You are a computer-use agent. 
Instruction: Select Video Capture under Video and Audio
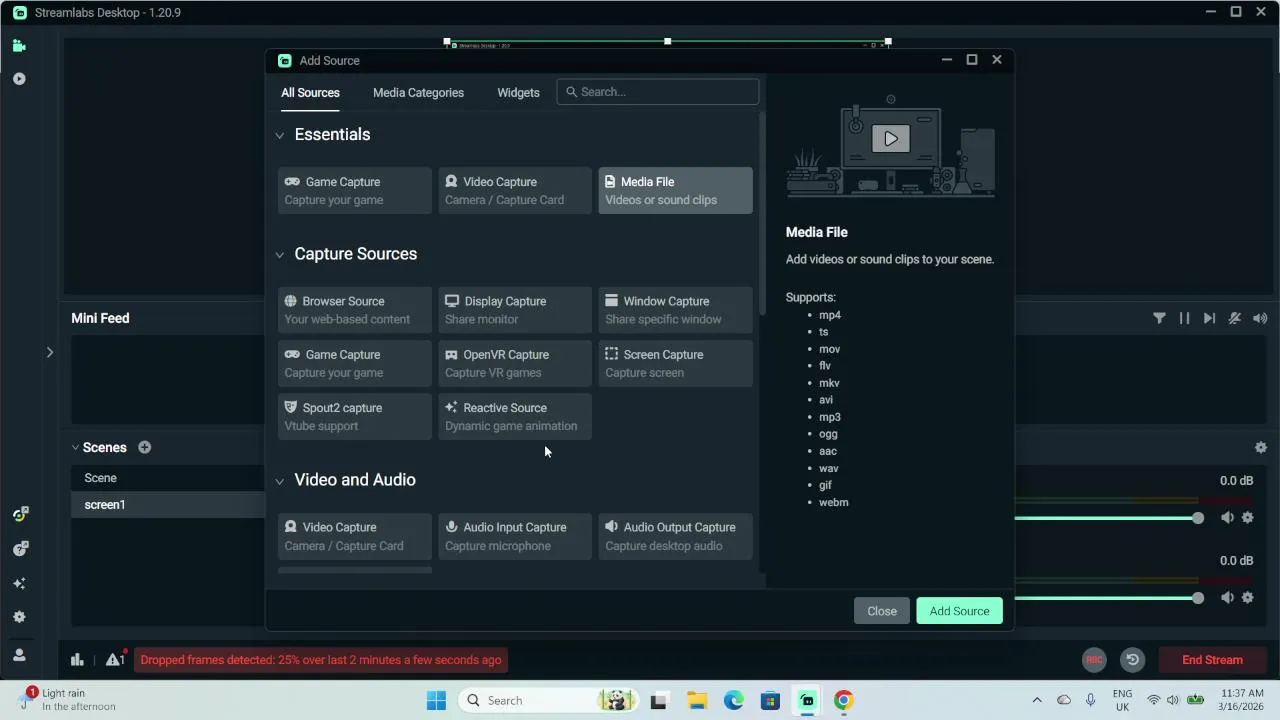pyautogui.click(x=355, y=536)
